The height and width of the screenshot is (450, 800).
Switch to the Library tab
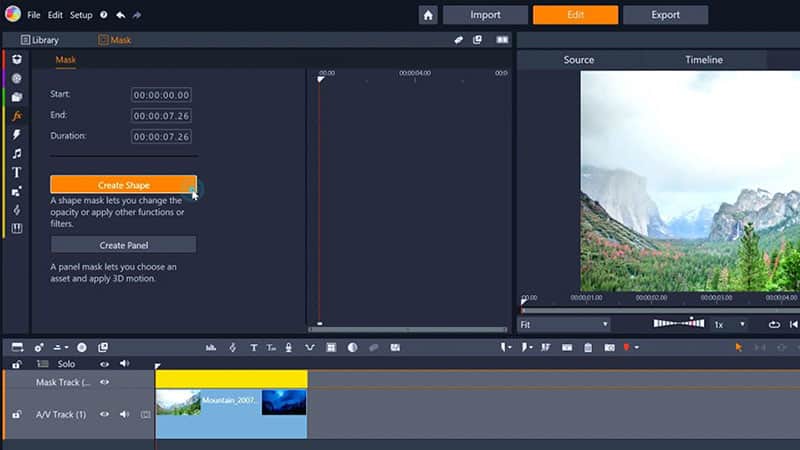coord(40,40)
